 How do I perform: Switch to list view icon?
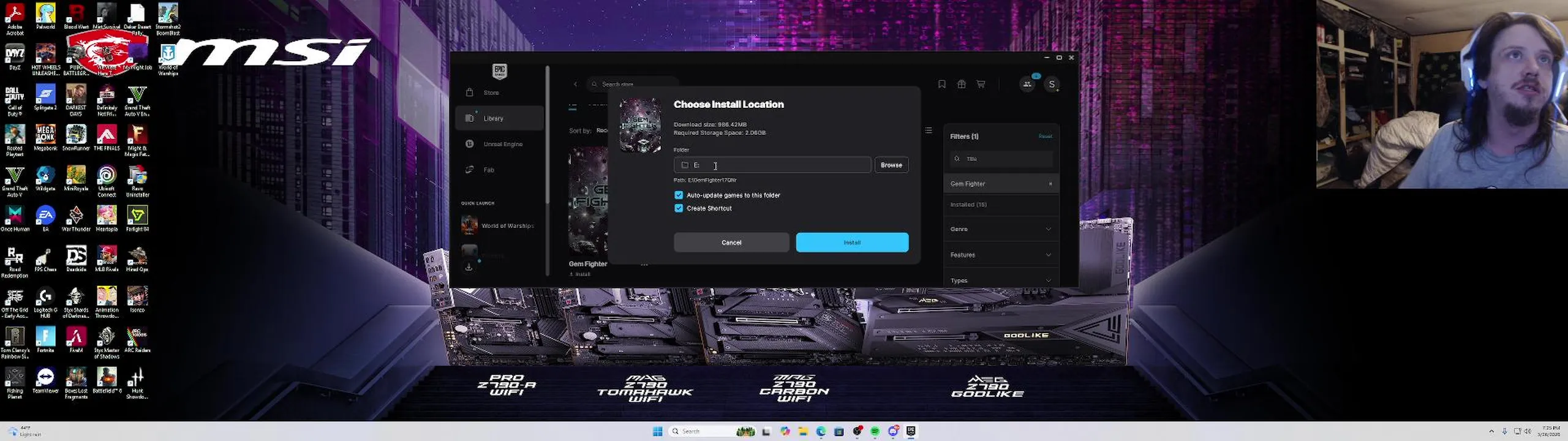[929, 130]
